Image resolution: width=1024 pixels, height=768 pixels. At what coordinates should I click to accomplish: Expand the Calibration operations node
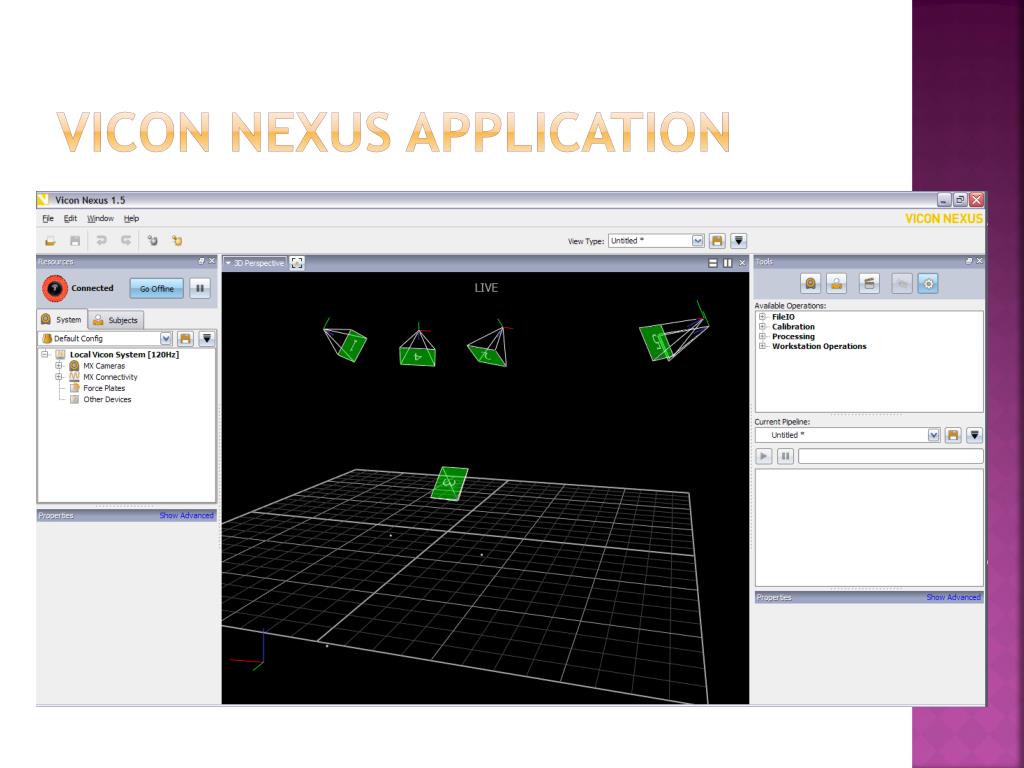click(x=762, y=327)
